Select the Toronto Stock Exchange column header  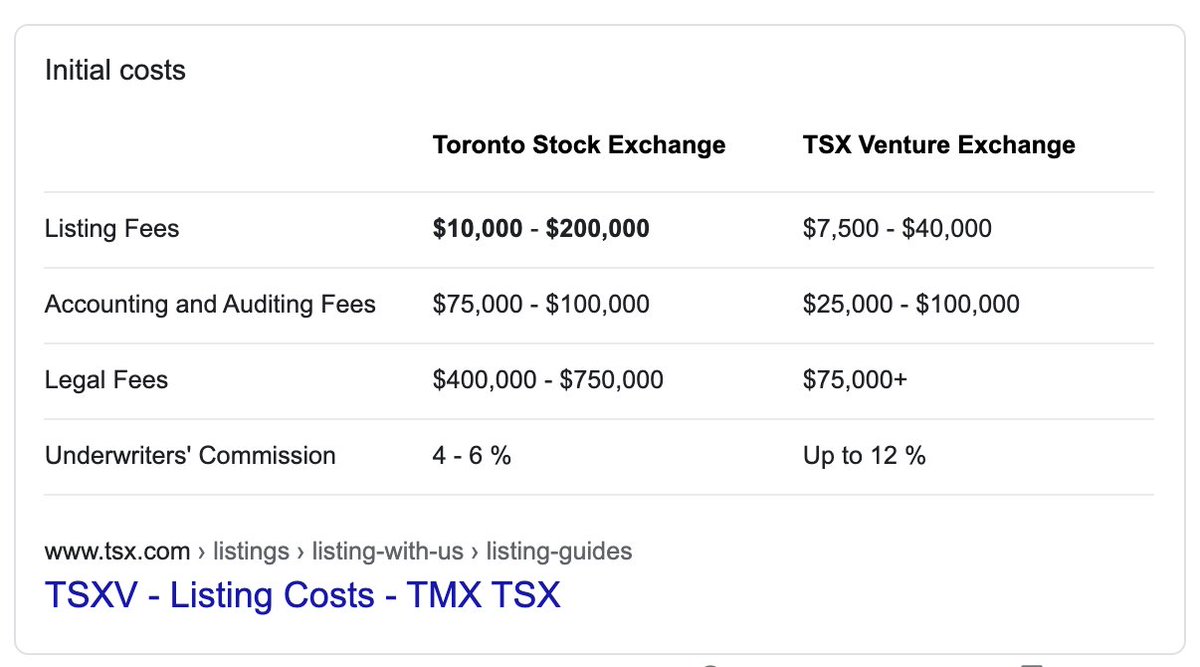pyautogui.click(x=579, y=145)
